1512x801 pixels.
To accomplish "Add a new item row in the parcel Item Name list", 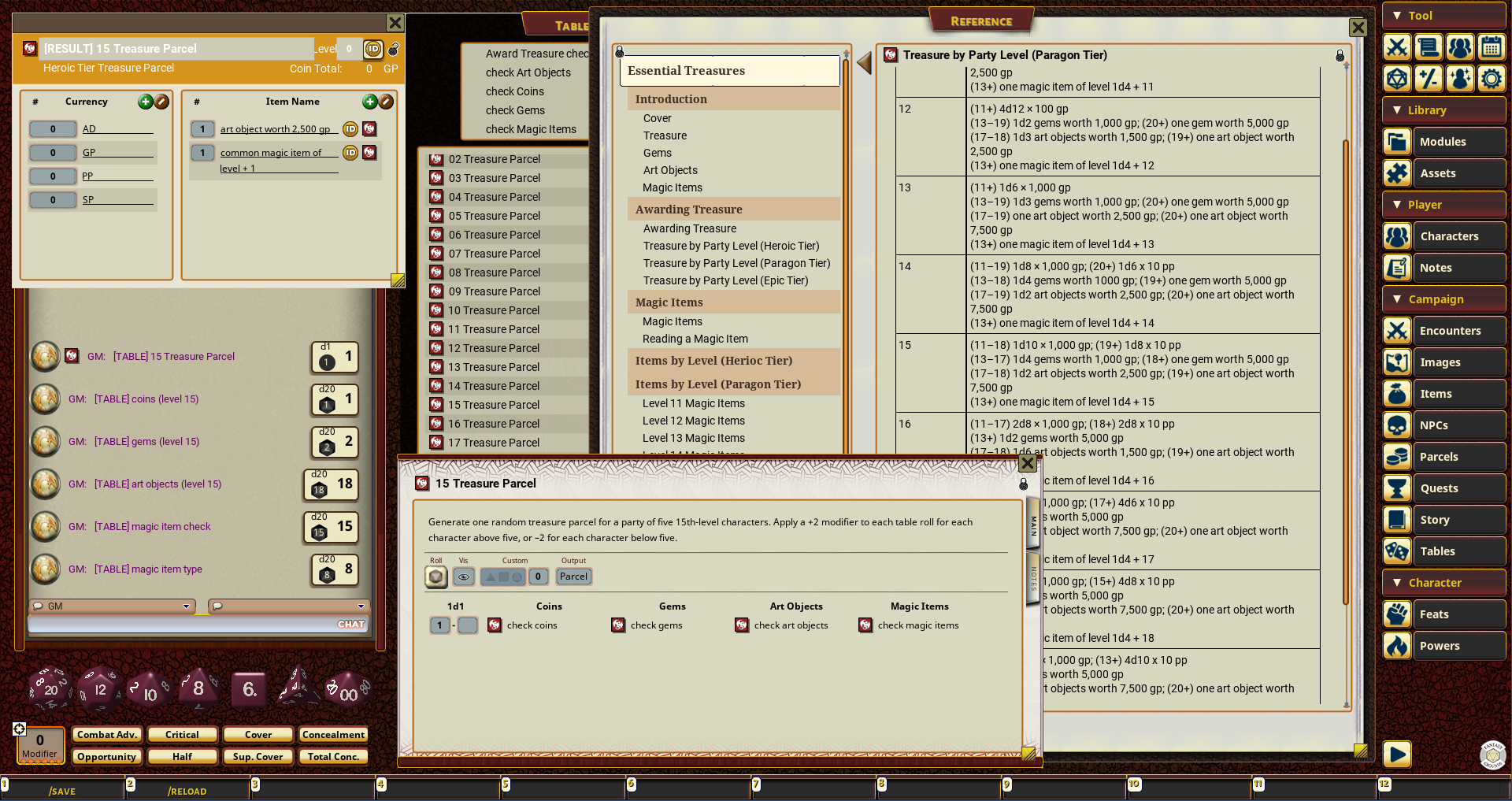I will coord(369,102).
